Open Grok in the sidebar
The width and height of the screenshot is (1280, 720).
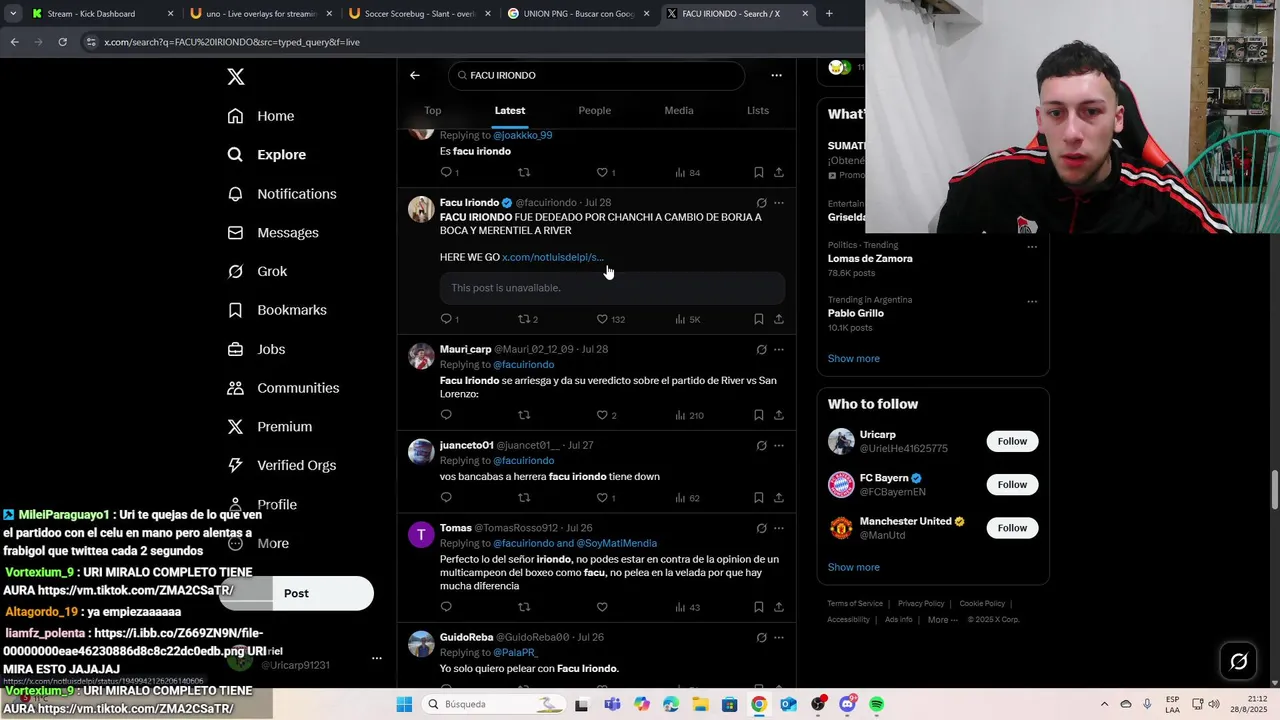click(x=257, y=272)
